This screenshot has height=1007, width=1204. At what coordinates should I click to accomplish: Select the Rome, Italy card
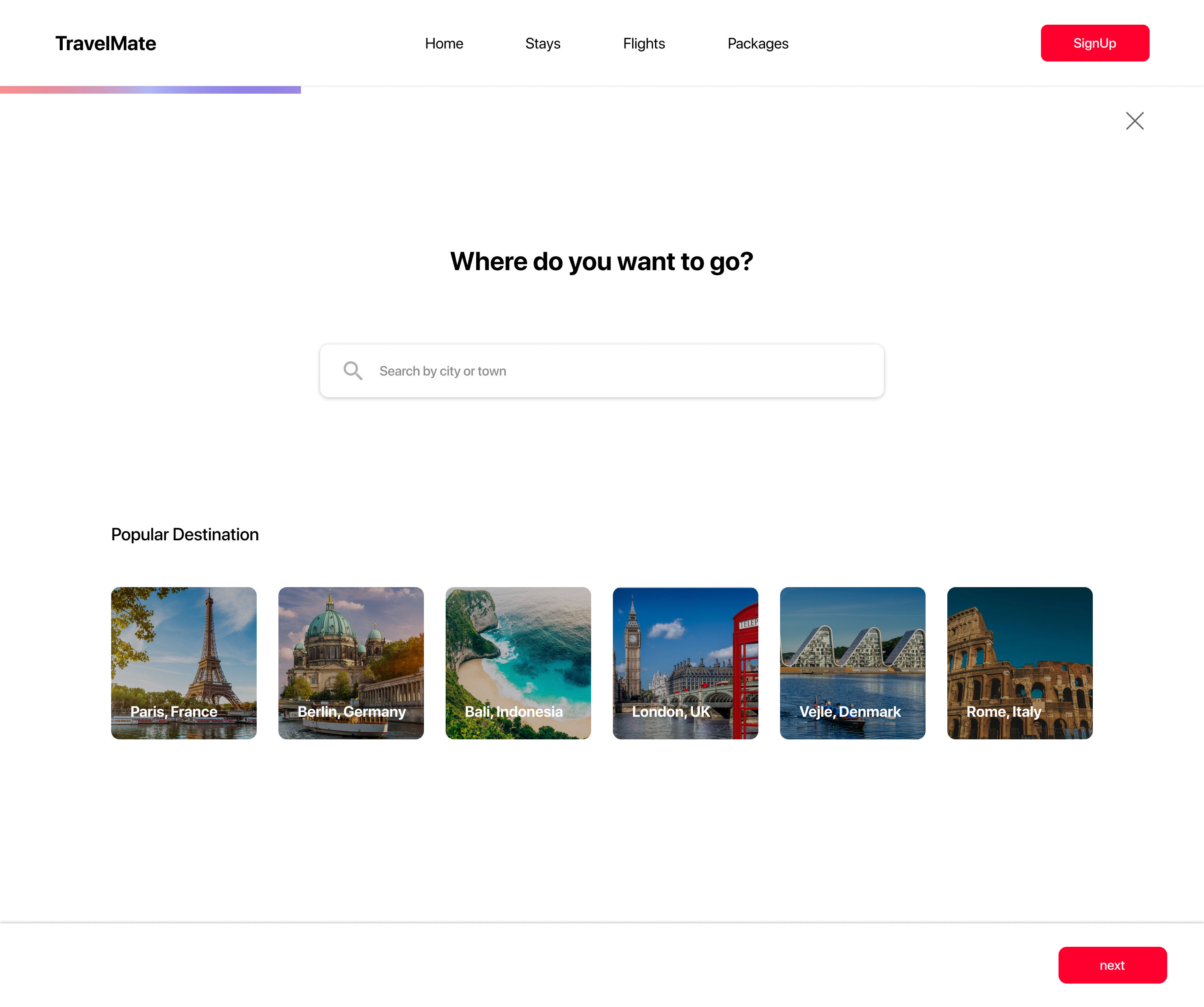pos(1019,662)
